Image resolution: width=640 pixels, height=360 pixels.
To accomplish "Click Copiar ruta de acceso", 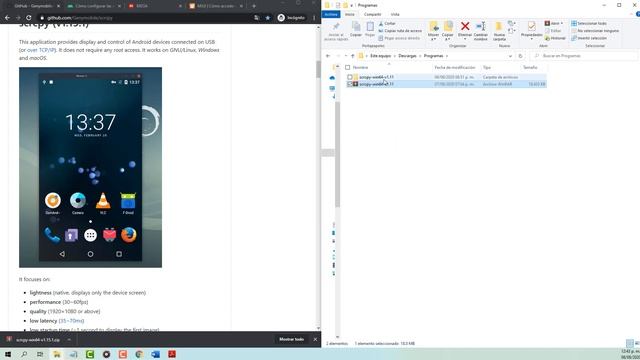I will tap(400, 31).
